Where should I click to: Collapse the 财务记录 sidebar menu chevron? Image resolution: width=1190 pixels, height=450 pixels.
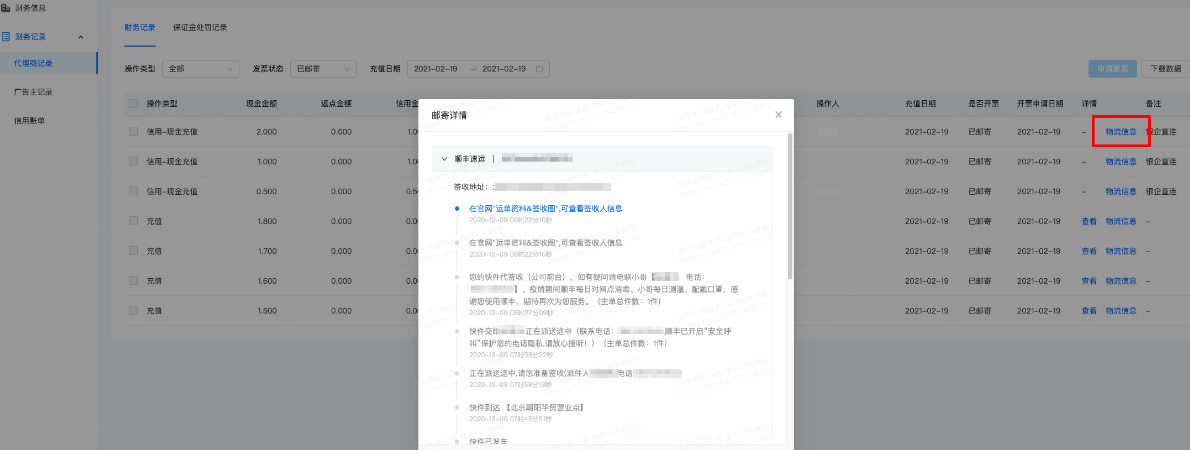(81, 37)
